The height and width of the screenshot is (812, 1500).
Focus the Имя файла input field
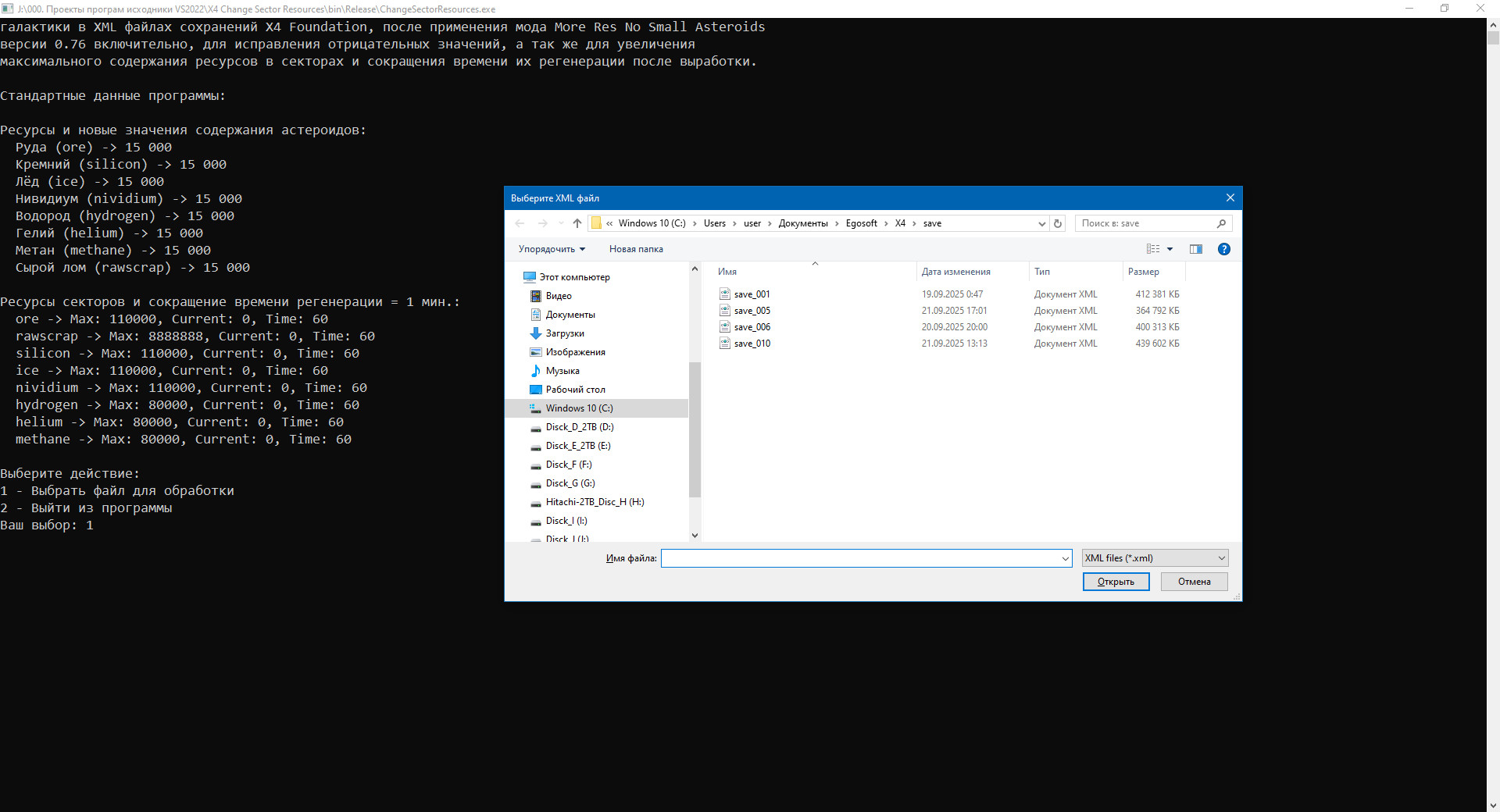[x=859, y=558]
